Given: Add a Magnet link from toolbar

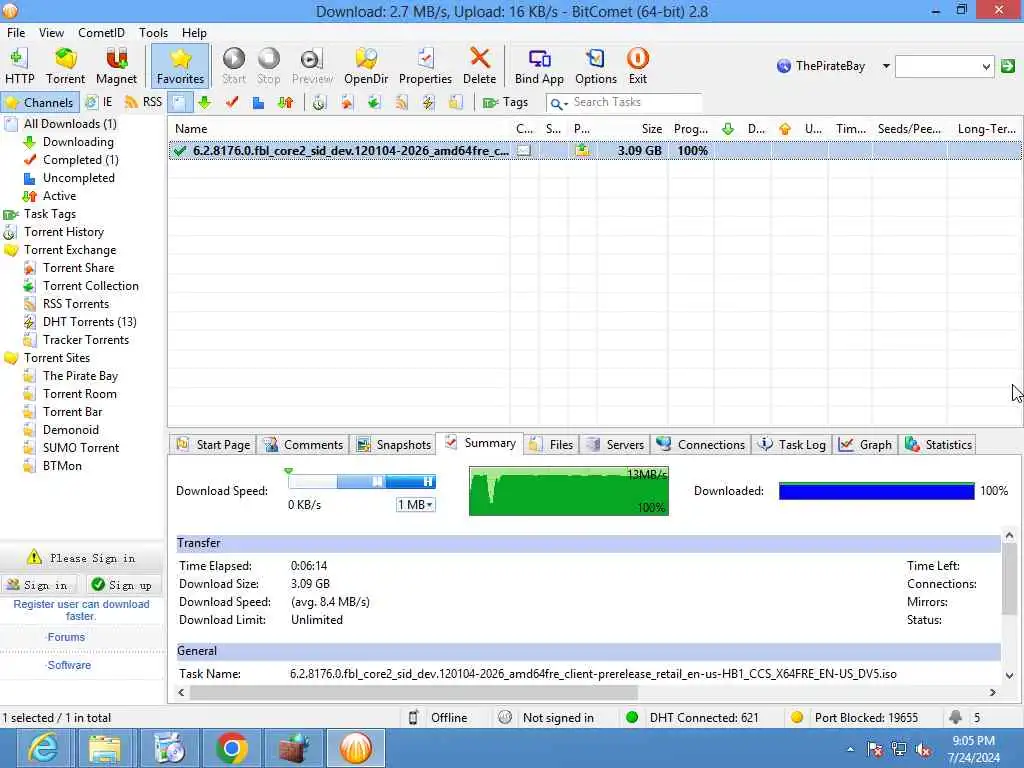Looking at the screenshot, I should tap(116, 66).
